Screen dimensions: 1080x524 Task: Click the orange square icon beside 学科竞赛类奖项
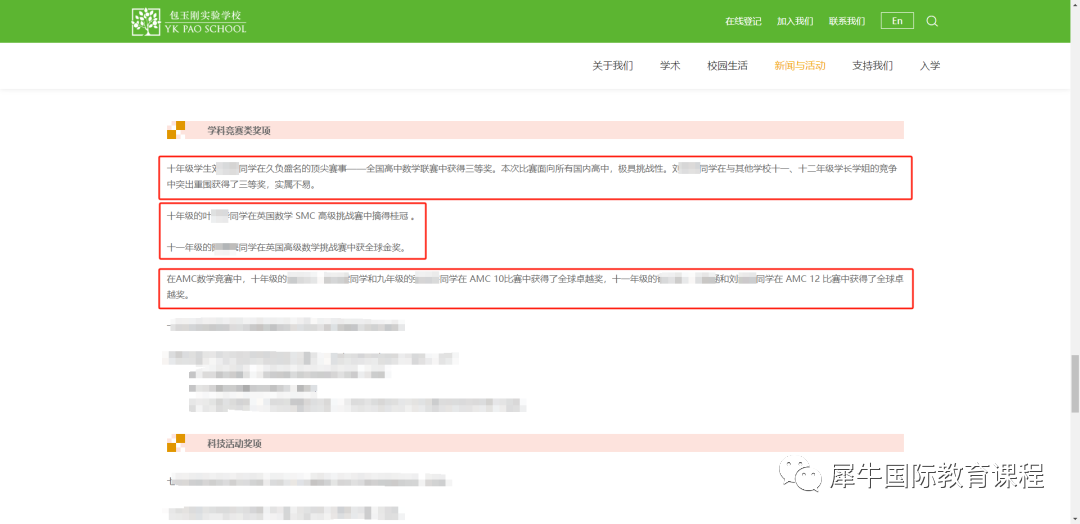pos(176,130)
